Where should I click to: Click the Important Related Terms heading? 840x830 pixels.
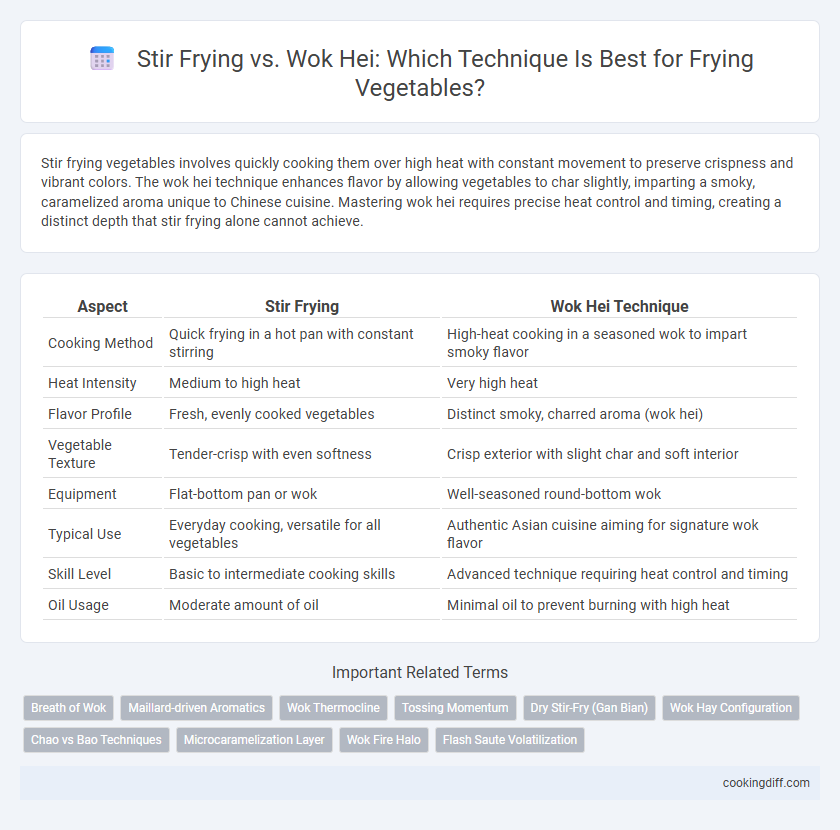(x=420, y=672)
